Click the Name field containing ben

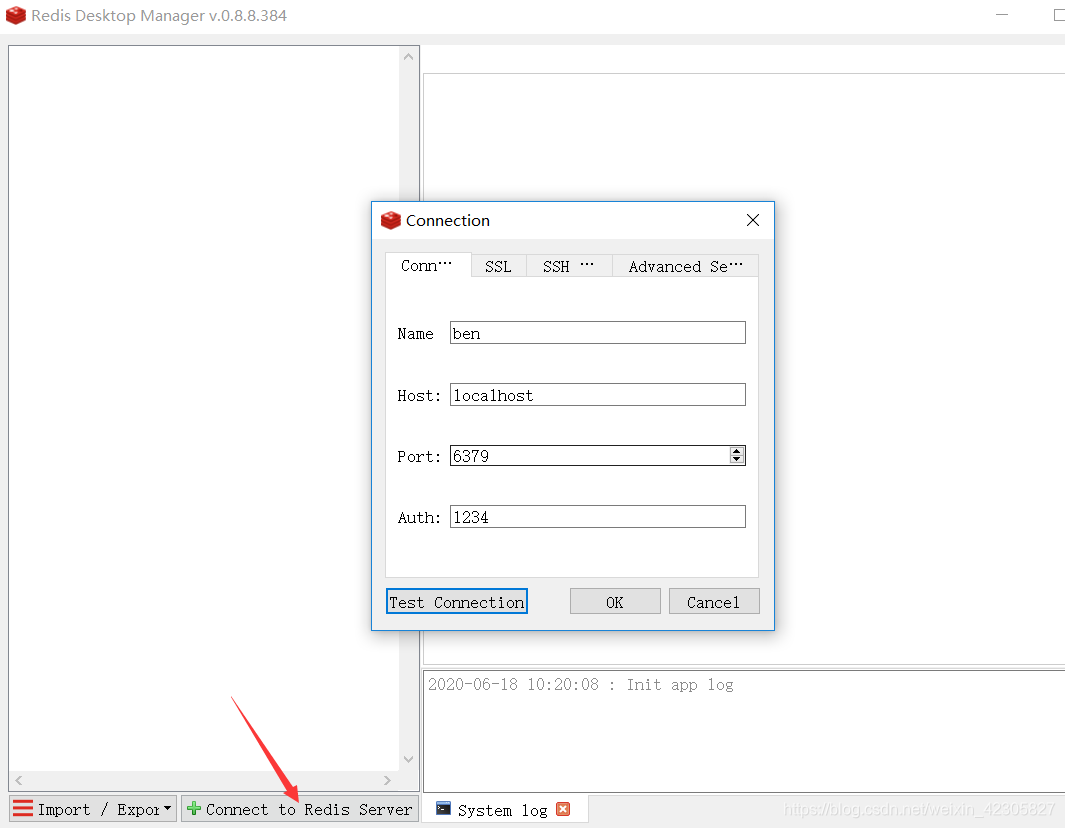[598, 333]
